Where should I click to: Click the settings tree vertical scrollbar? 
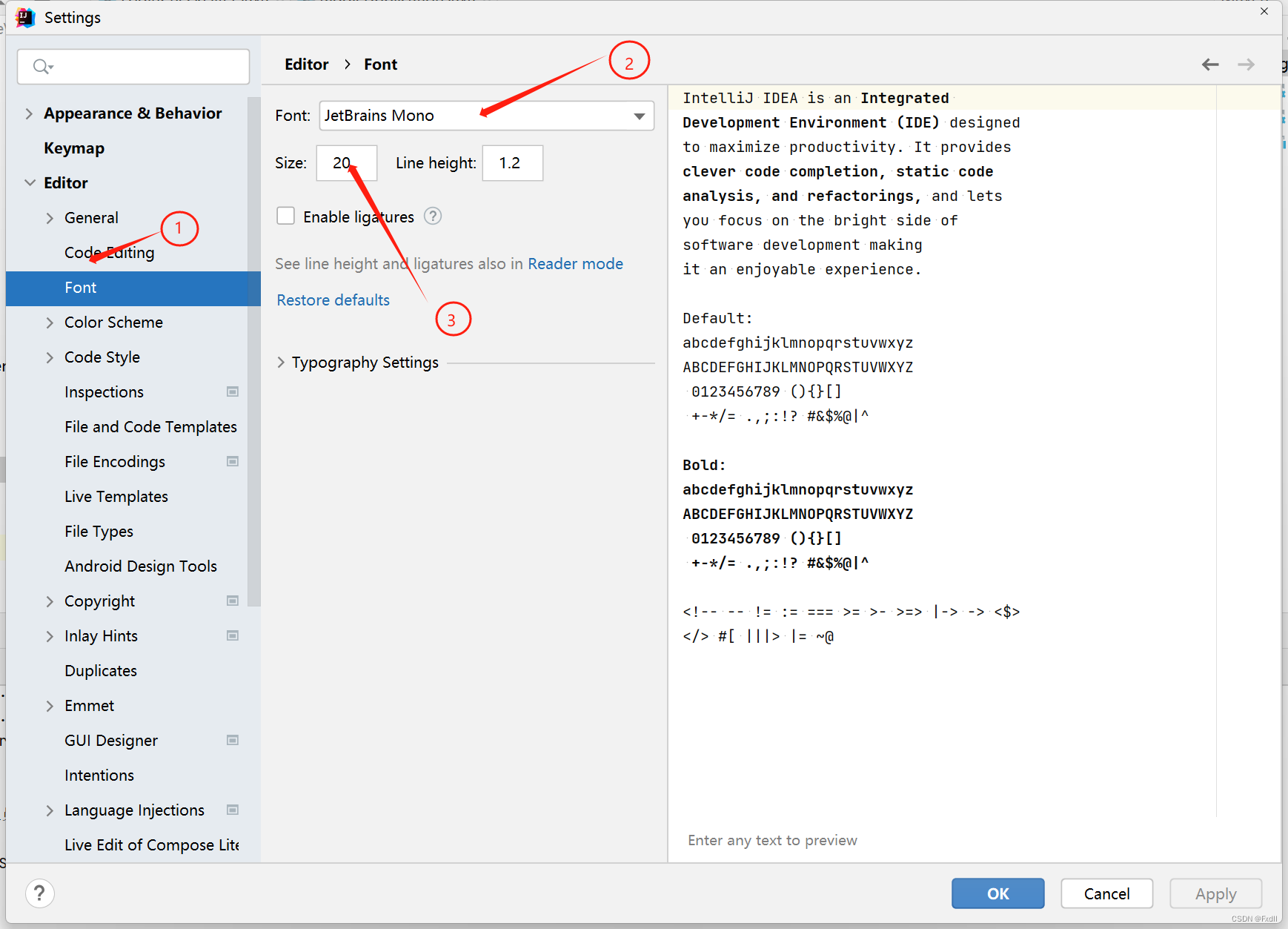(x=254, y=351)
